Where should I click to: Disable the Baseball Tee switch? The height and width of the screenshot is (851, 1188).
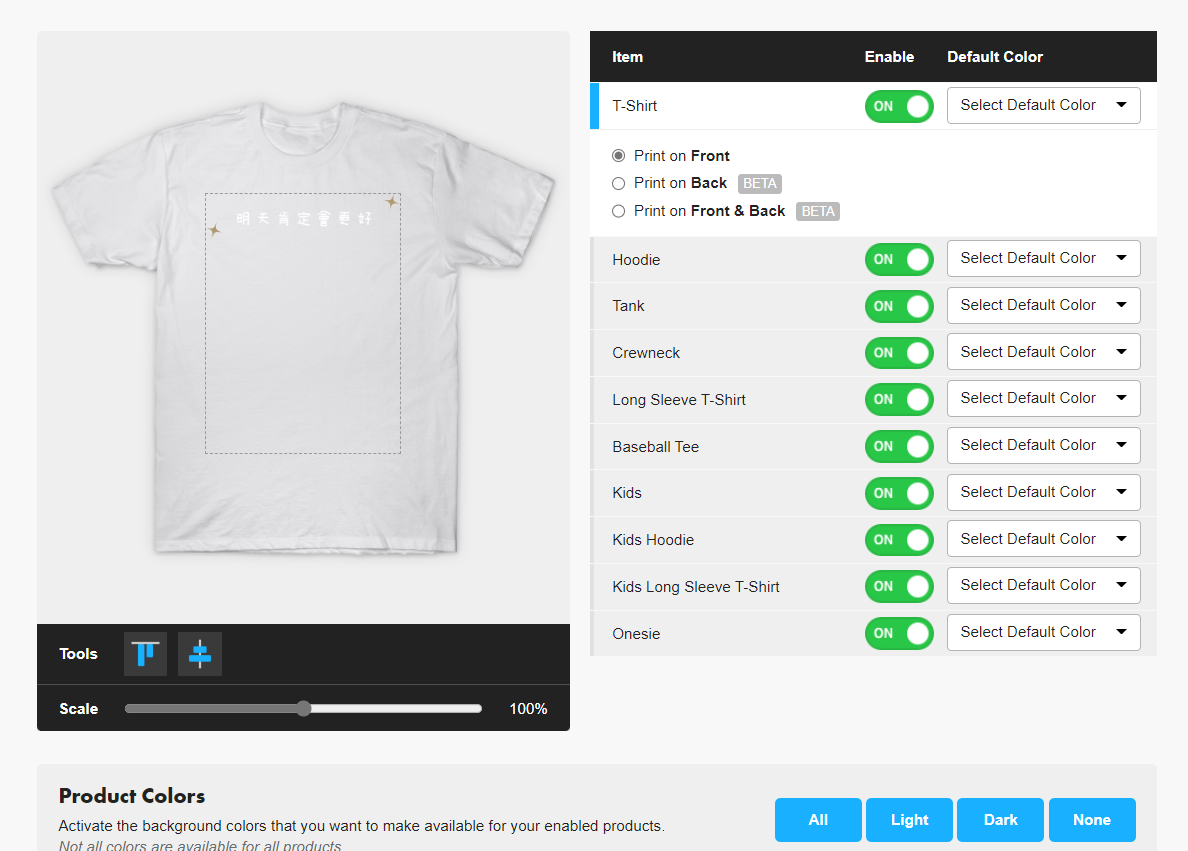pos(899,446)
